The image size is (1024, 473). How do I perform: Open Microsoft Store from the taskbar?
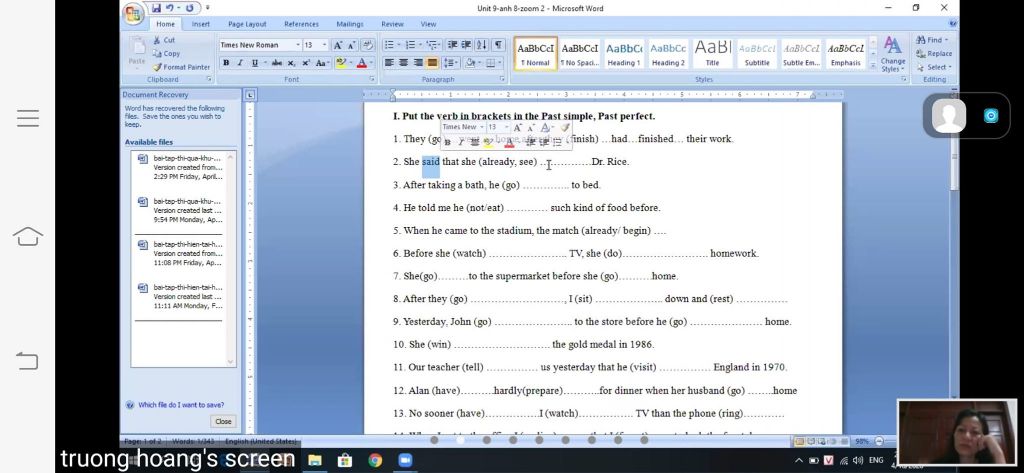(x=345, y=461)
